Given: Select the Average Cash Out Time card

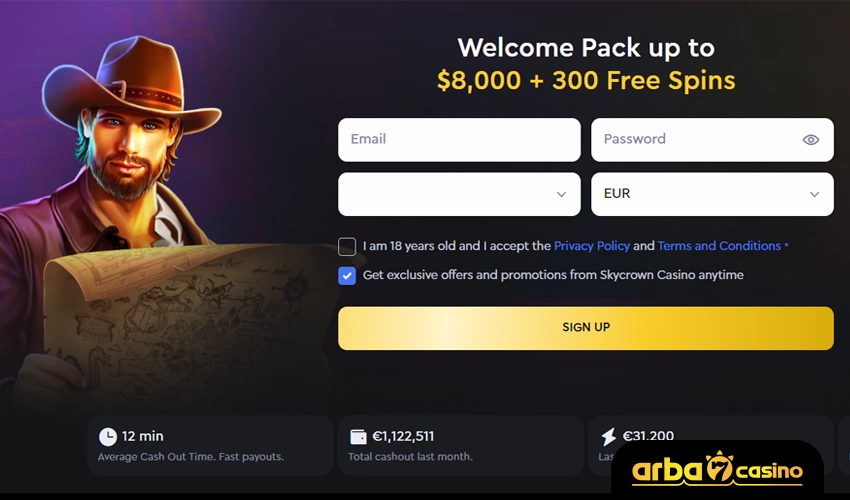Looking at the screenshot, I should pyautogui.click(x=210, y=446).
